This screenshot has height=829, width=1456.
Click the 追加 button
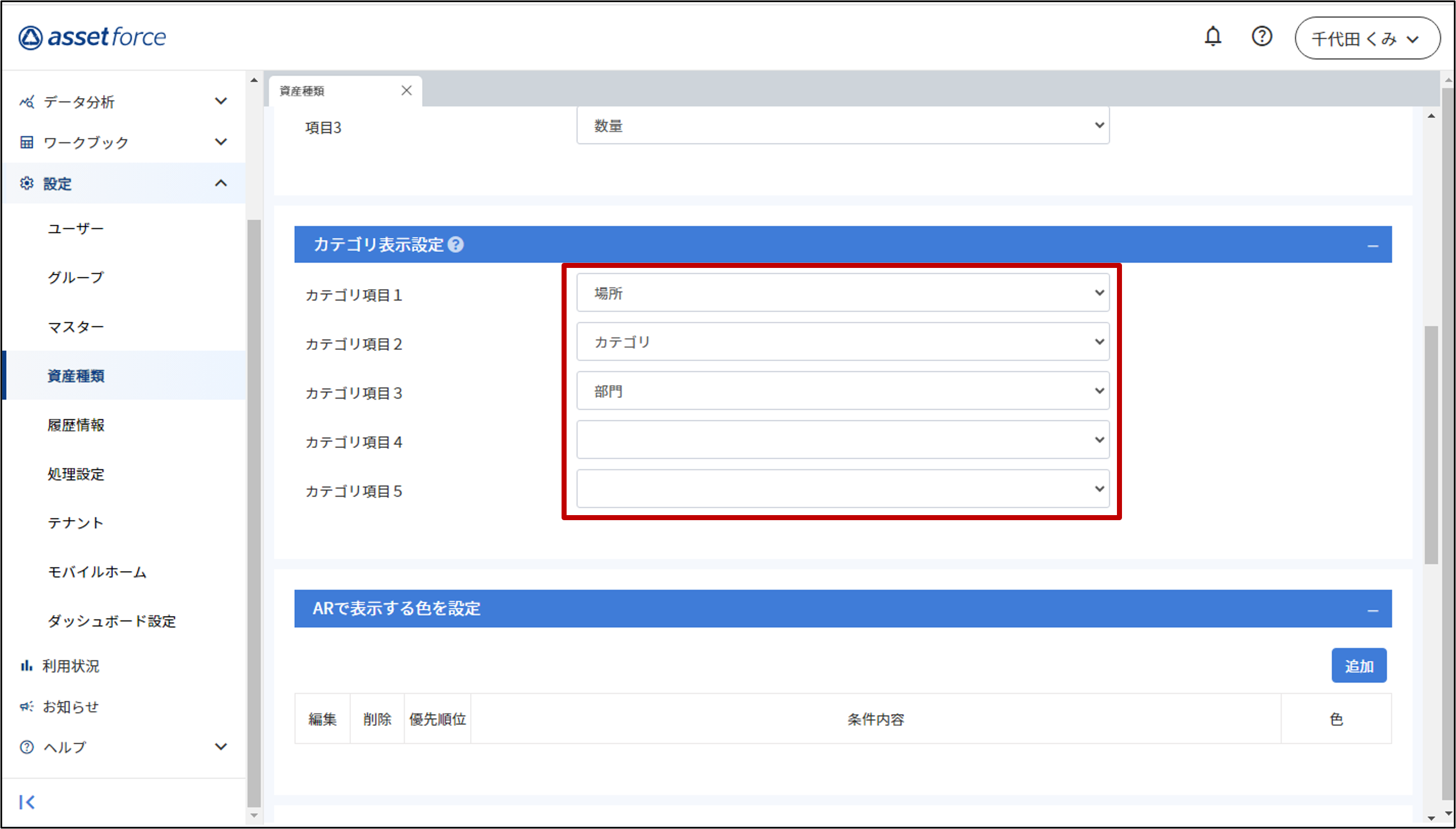click(1358, 665)
